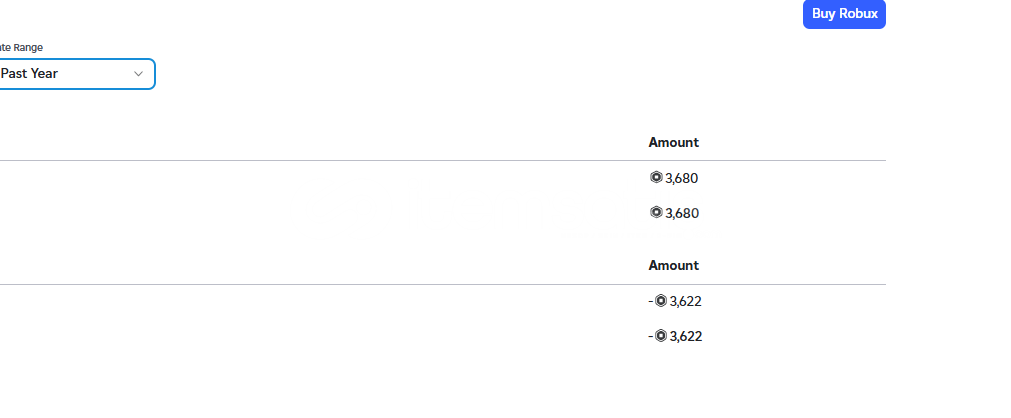Click the chevron arrow in Date Range selector
Image resolution: width=1011 pixels, height=418 pixels.
[x=138, y=74]
